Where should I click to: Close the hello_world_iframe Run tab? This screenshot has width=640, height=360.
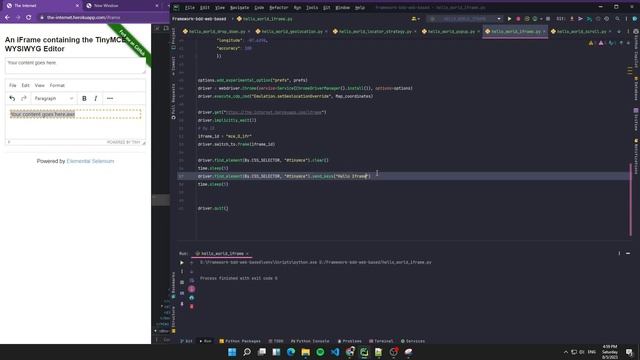247,253
